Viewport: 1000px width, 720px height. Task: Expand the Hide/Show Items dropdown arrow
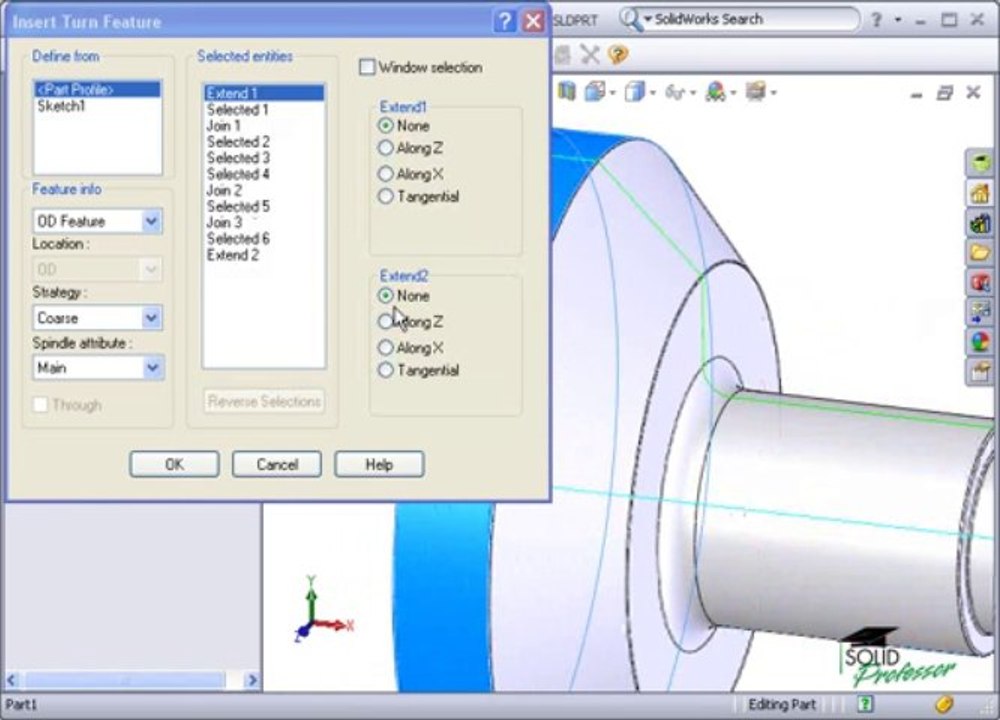[693, 93]
